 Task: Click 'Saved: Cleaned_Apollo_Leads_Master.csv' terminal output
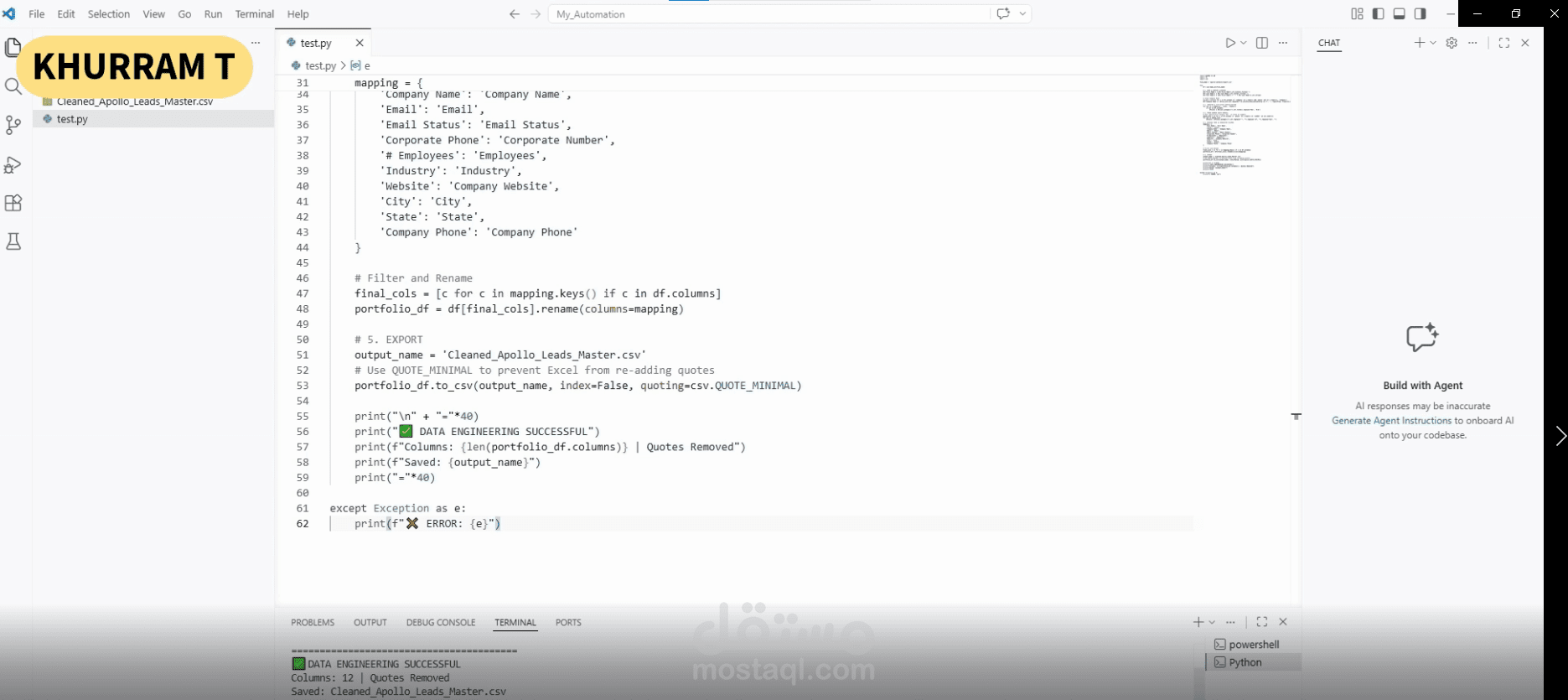398,692
